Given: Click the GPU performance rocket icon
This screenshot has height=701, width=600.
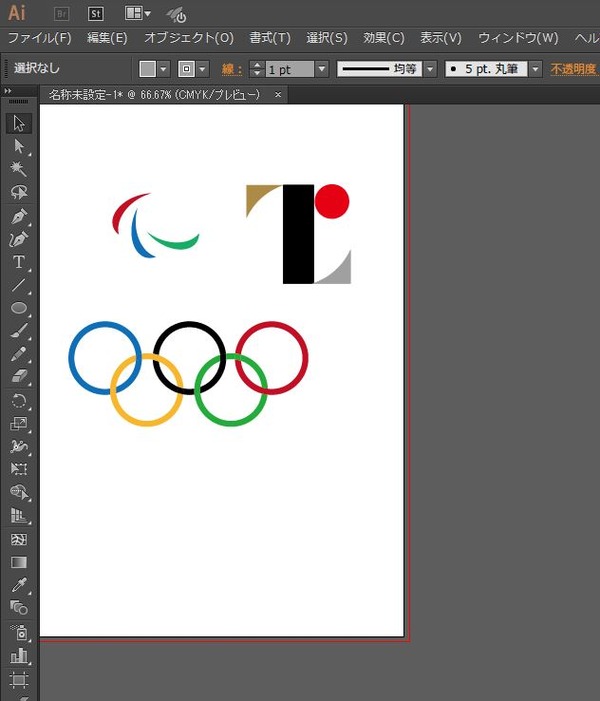Looking at the screenshot, I should (176, 15).
